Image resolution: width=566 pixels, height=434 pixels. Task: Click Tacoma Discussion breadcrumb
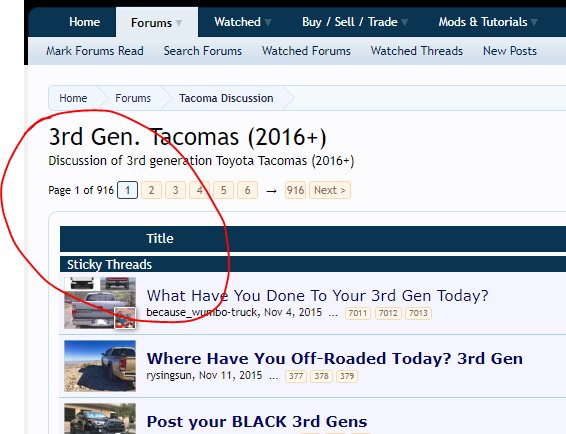(x=226, y=98)
